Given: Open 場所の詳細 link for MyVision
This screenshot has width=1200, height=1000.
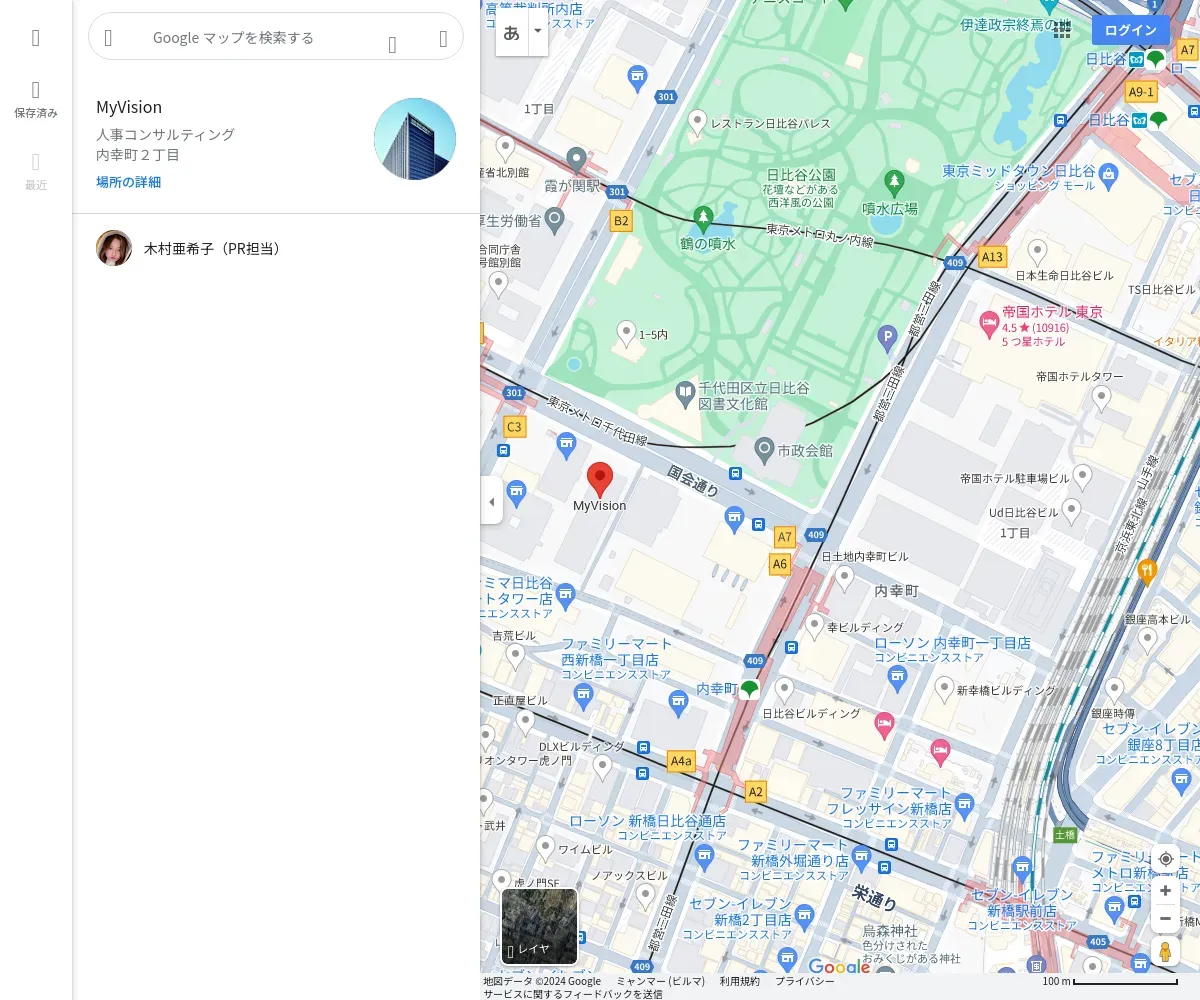Looking at the screenshot, I should [x=128, y=182].
